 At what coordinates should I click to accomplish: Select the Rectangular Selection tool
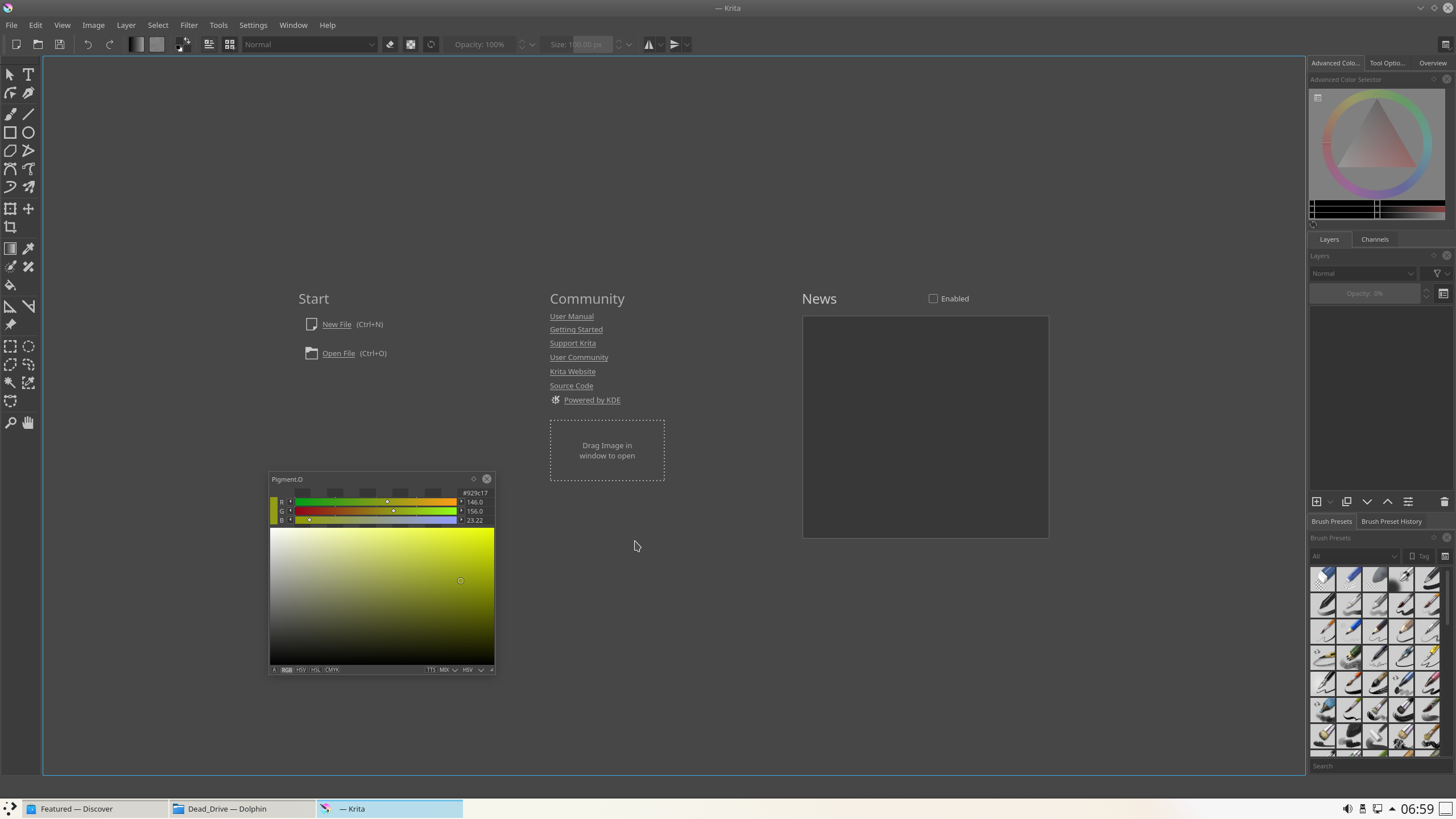click(10, 346)
